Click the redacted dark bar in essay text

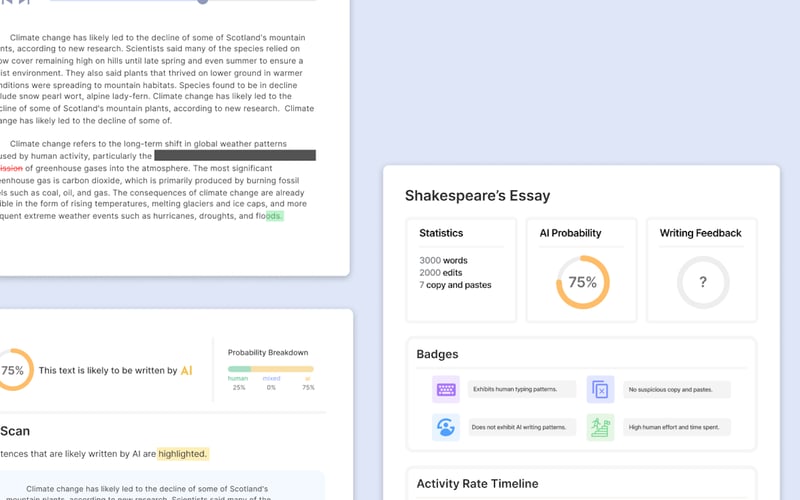click(x=235, y=155)
